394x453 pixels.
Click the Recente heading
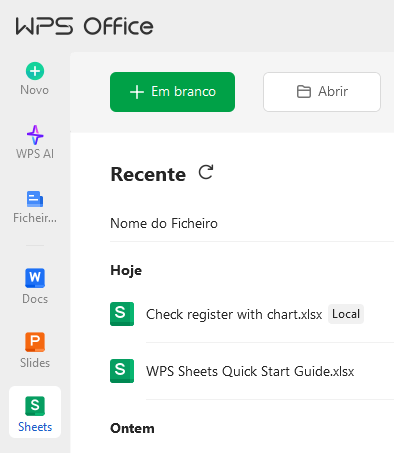pyautogui.click(x=148, y=174)
